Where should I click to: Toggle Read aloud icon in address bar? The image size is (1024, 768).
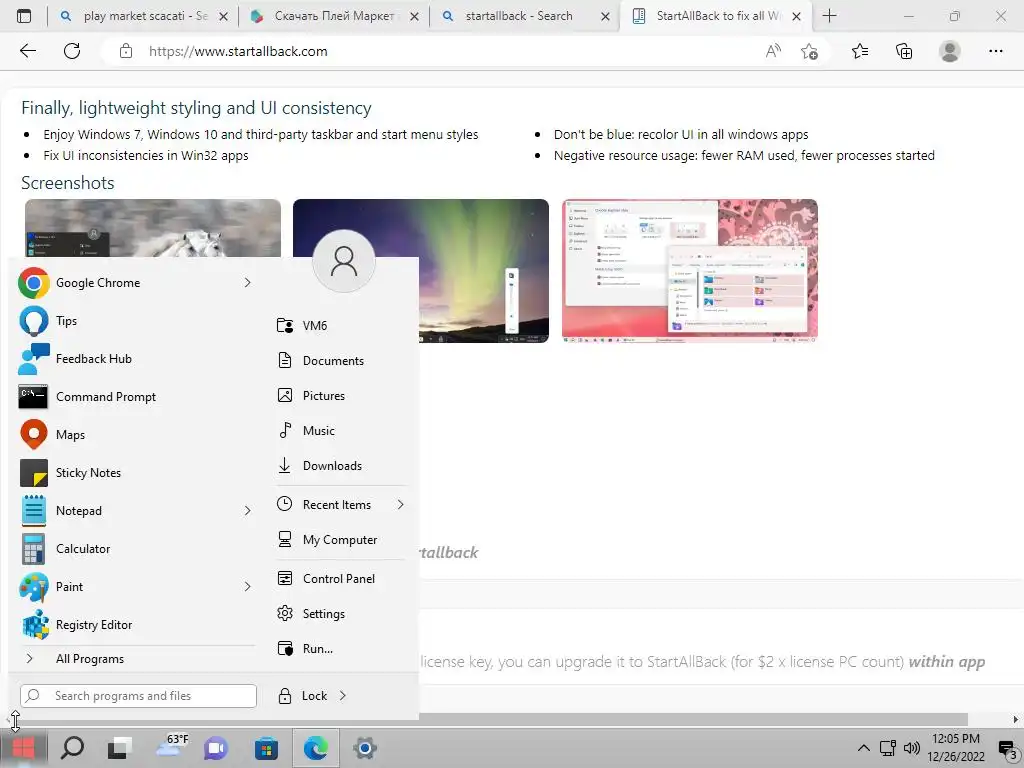[x=773, y=51]
